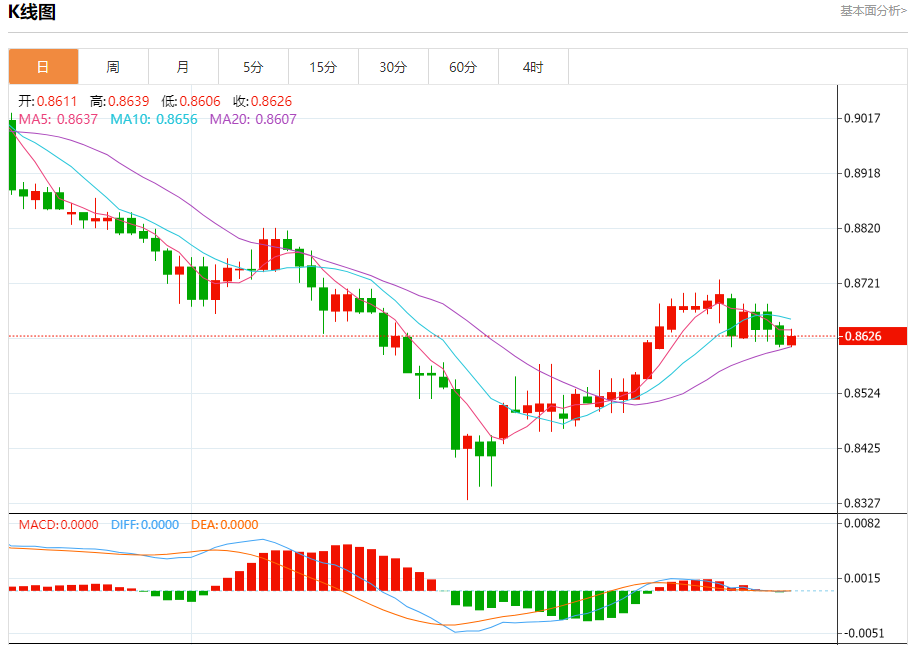This screenshot has width=913, height=645.
Task: Switch to the 5分 interval tab
Action: tap(253, 67)
